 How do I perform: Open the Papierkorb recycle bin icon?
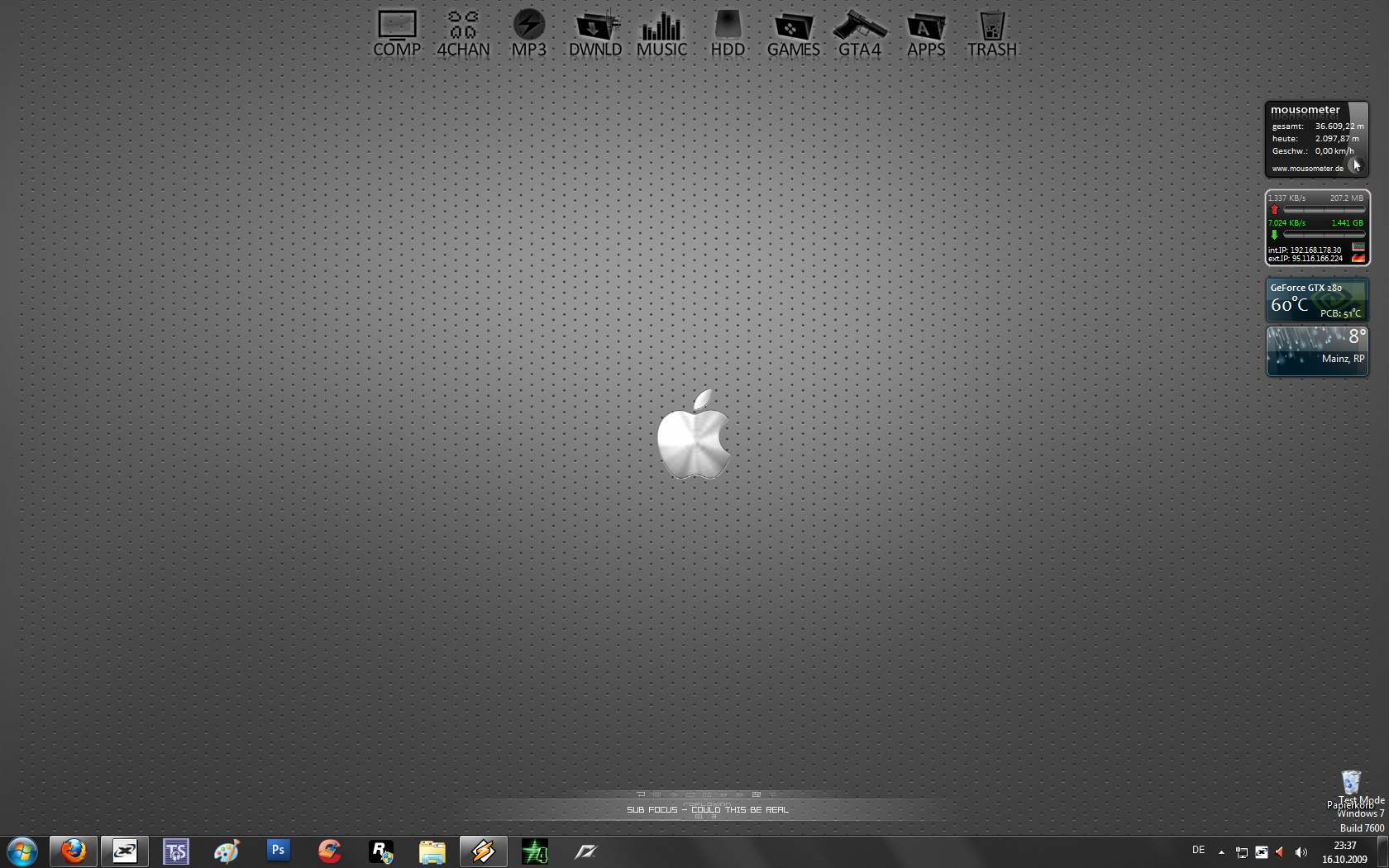point(1351,789)
